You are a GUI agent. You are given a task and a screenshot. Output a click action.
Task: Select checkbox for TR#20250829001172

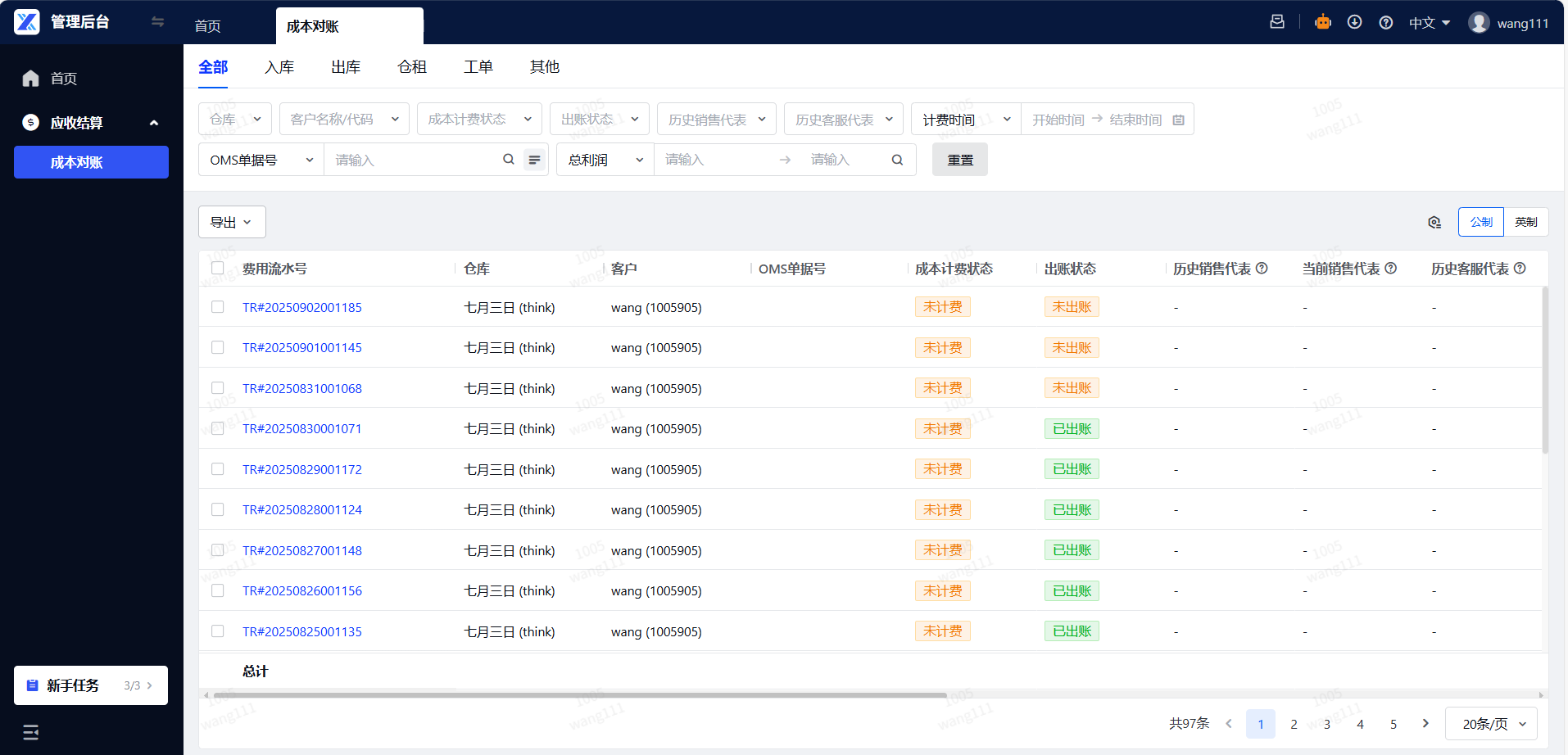218,469
